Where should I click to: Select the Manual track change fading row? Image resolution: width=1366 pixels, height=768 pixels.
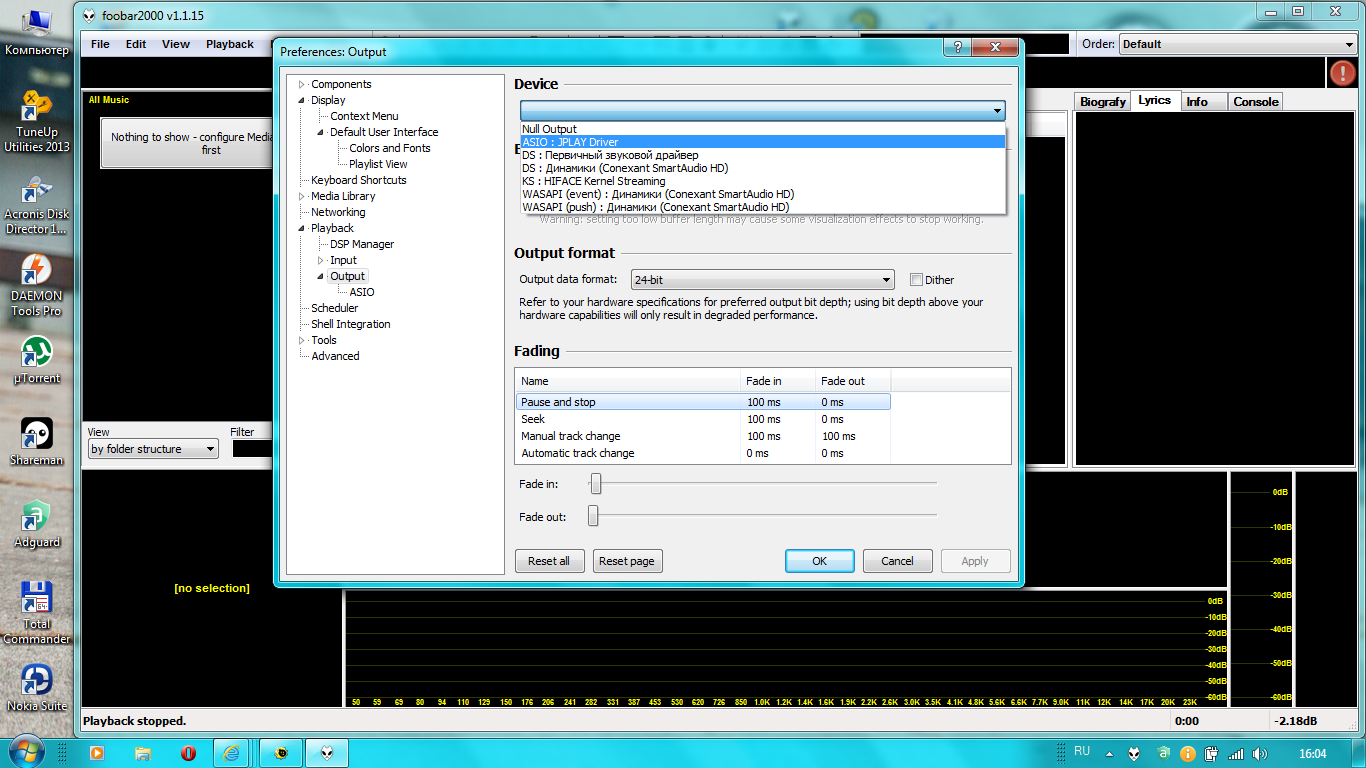click(x=570, y=436)
